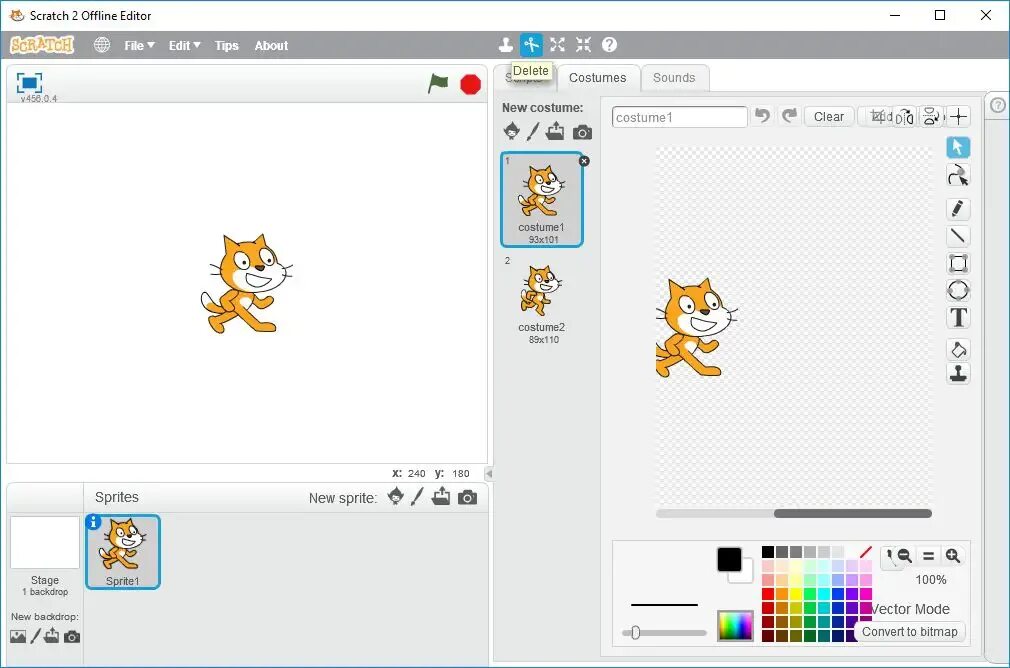The width and height of the screenshot is (1010, 668).
Task: Upload backdrop from file
Action: click(x=52, y=636)
